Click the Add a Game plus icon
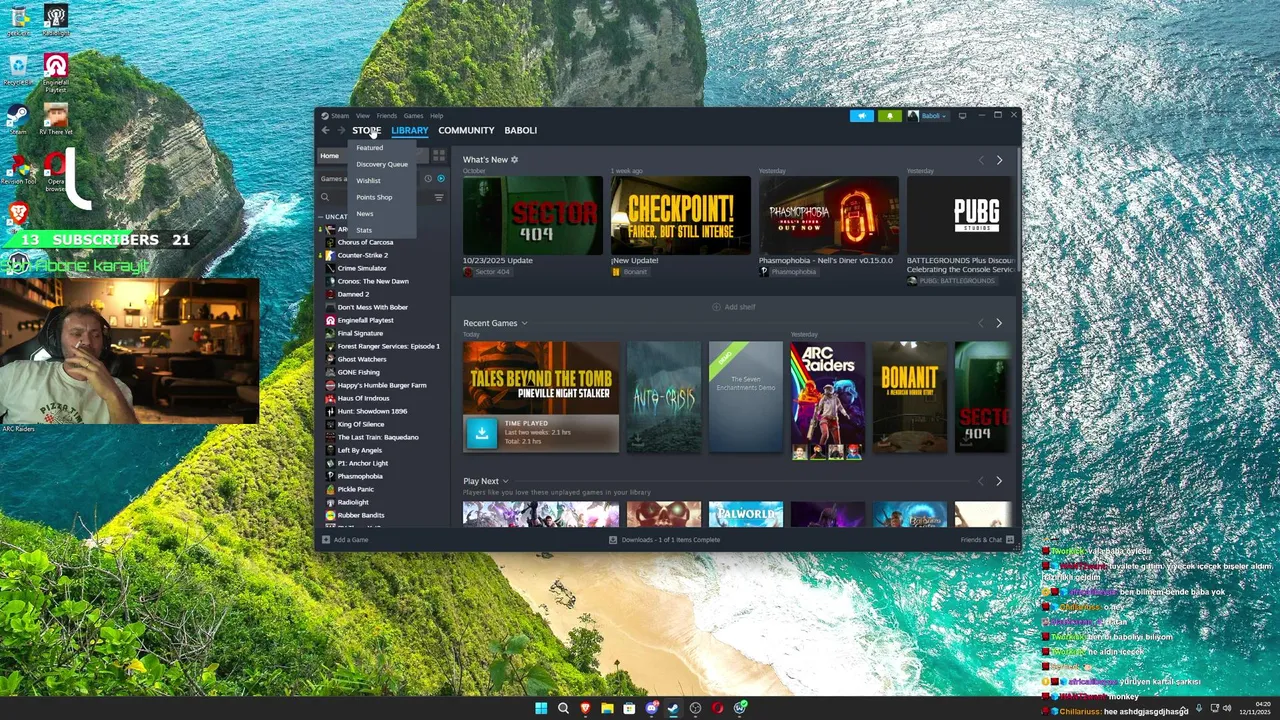The width and height of the screenshot is (1280, 720). 326,540
